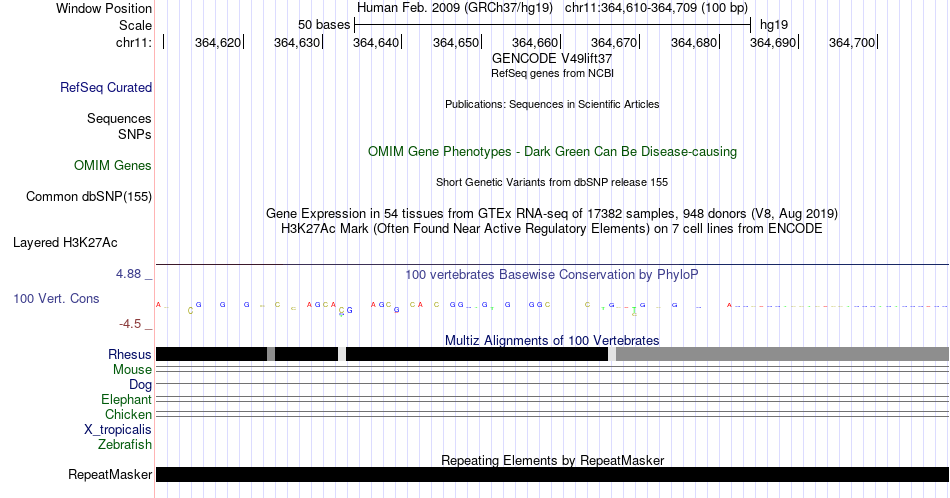The height and width of the screenshot is (498, 950).
Task: Click the Dog species label
Action: point(141,385)
